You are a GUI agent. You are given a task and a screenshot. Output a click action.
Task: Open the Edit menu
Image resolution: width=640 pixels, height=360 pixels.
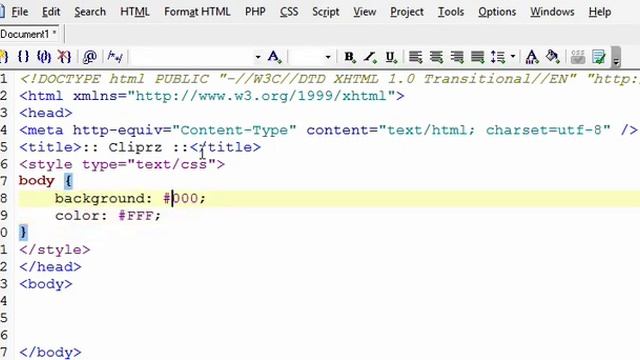51,12
